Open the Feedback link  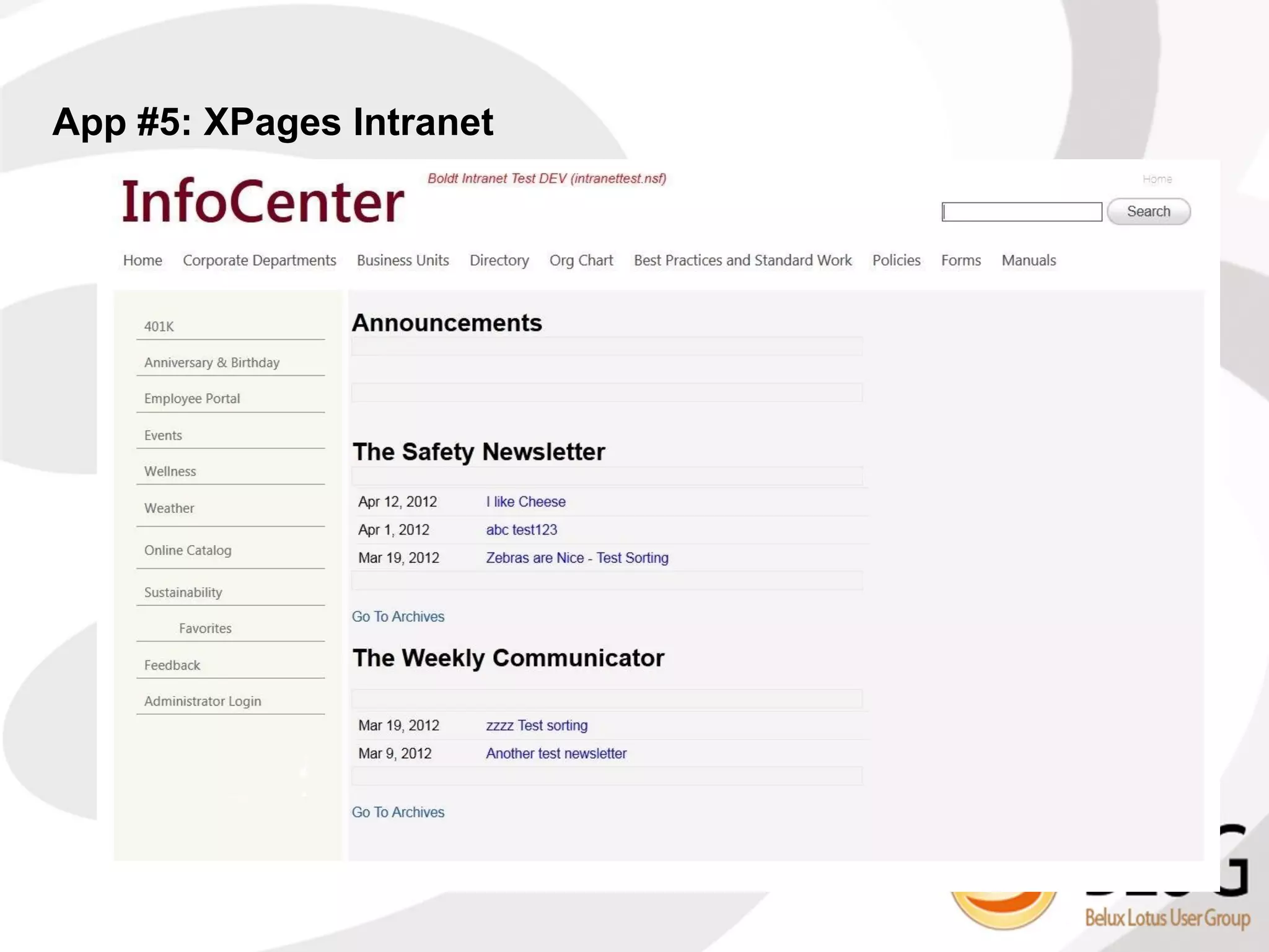point(172,665)
